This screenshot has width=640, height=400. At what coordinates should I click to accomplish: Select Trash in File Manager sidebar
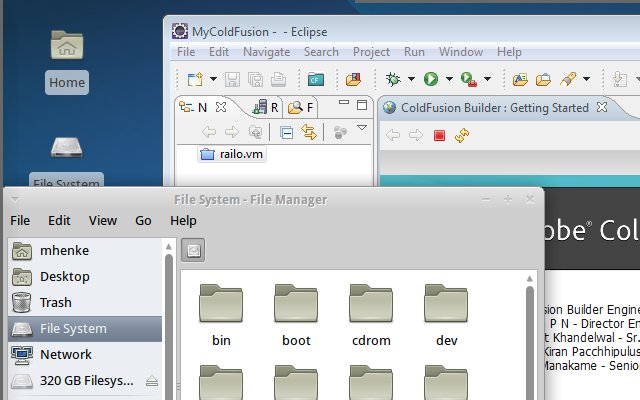(x=85, y=302)
